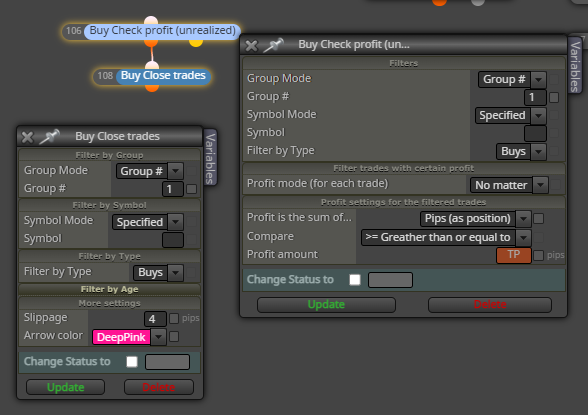Open Symbol Mode dropdown in Buy Check profit
588x415 pixels.
click(510, 115)
